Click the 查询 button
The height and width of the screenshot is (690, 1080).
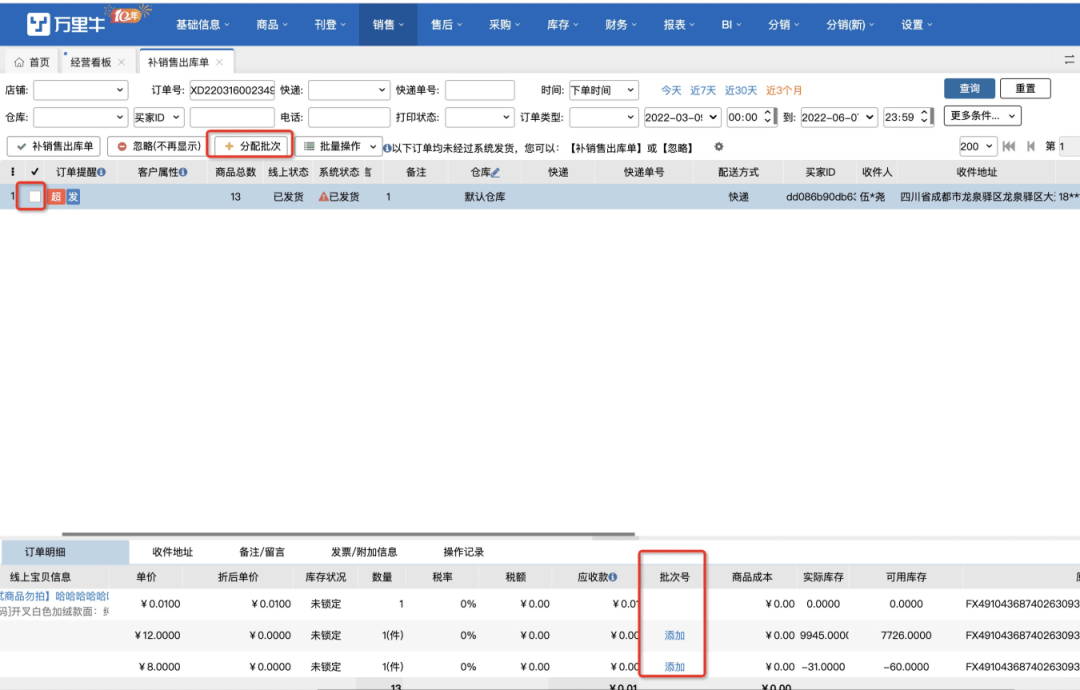pos(969,89)
